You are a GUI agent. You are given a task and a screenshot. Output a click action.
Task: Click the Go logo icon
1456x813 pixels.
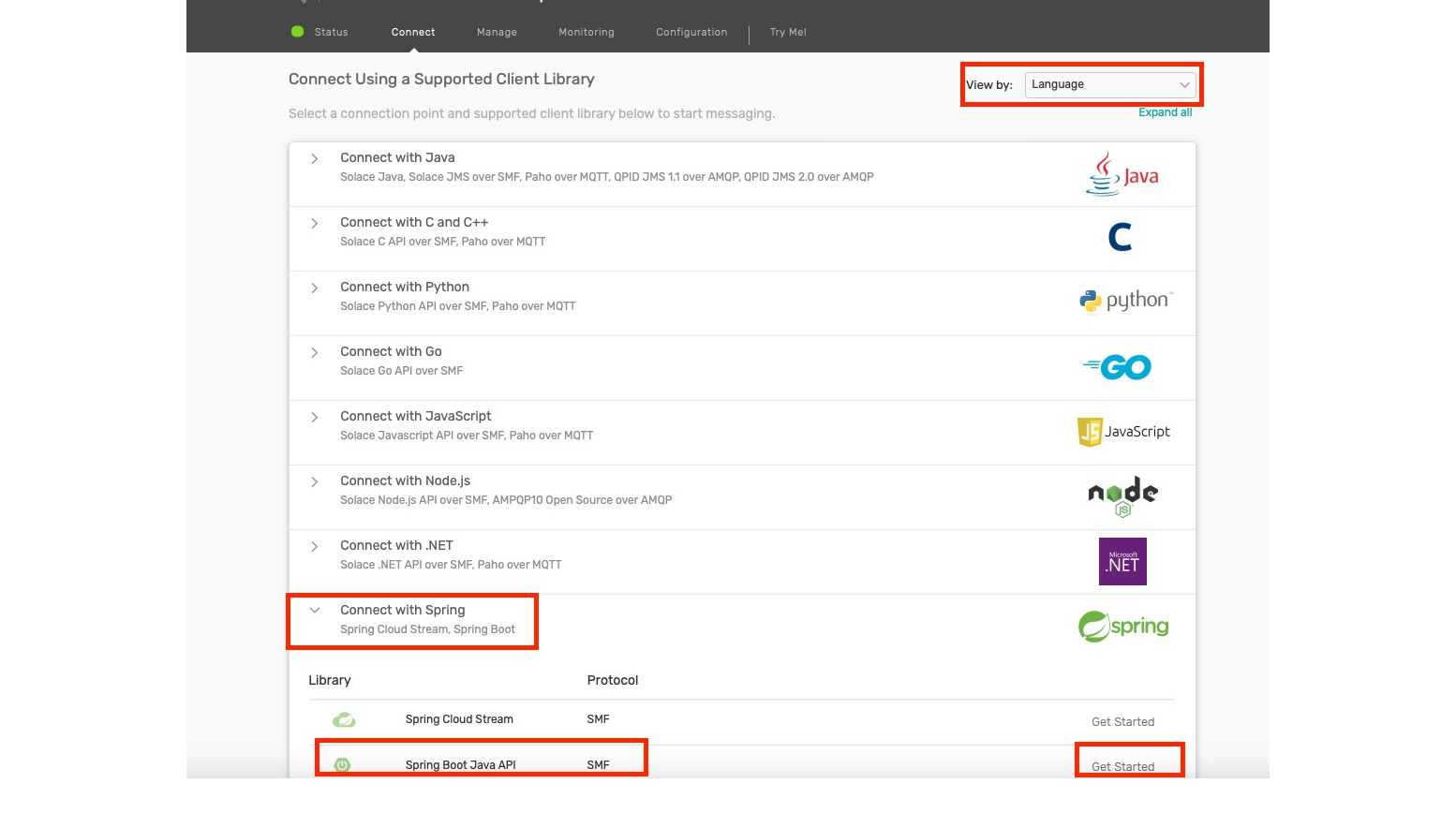pyautogui.click(x=1117, y=367)
